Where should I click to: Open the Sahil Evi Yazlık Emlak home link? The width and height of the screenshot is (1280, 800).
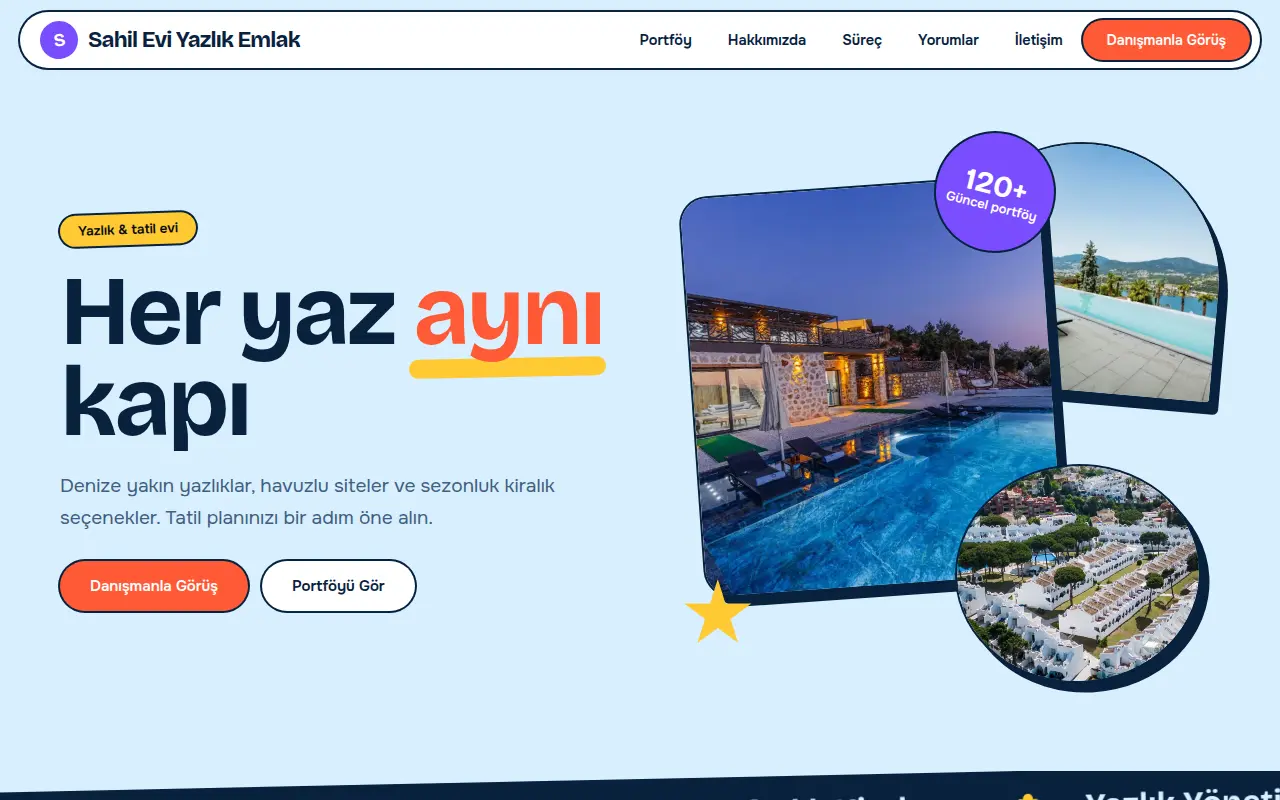[170, 40]
